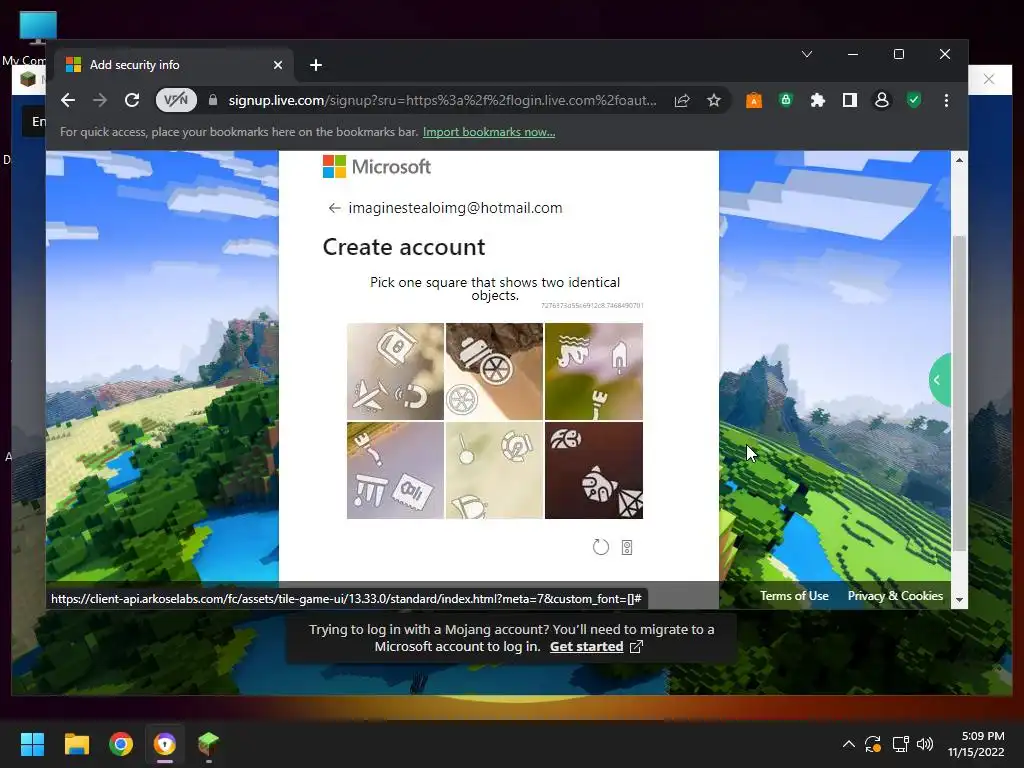Open the orange extension icon in the toolbar
Viewport: 1024px width, 768px height.
click(x=754, y=100)
